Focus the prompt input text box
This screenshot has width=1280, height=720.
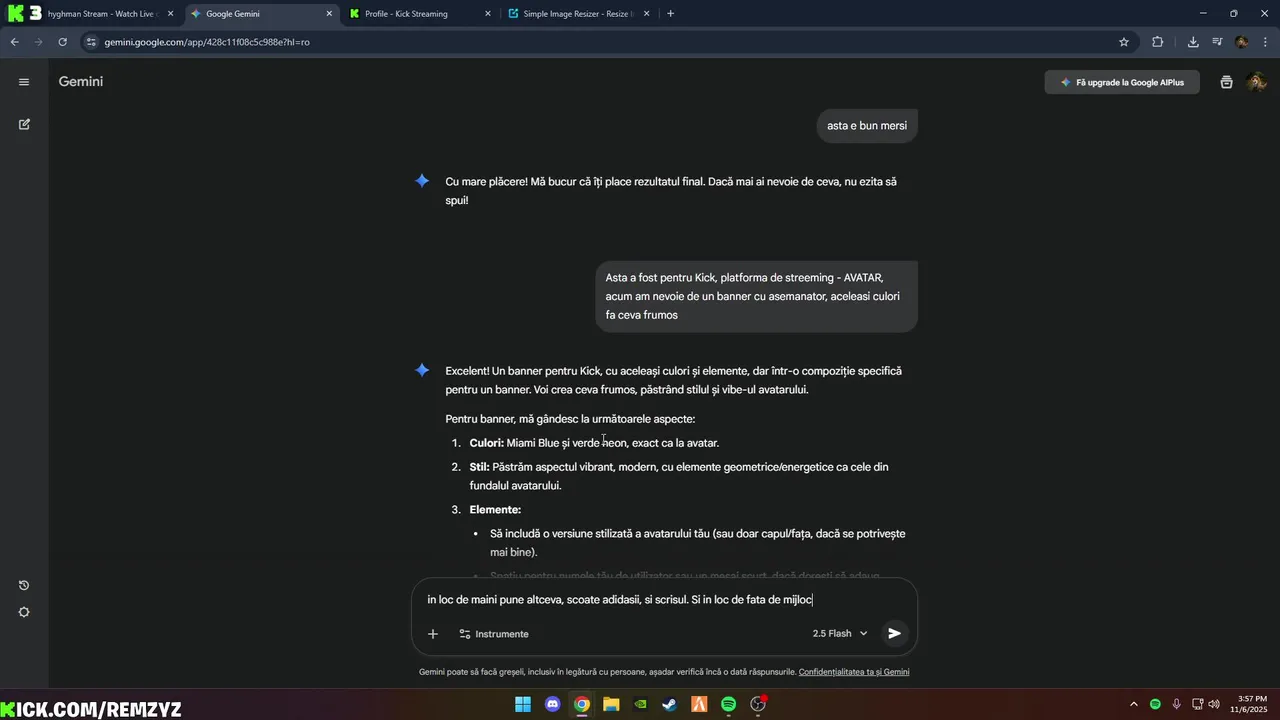(664, 600)
